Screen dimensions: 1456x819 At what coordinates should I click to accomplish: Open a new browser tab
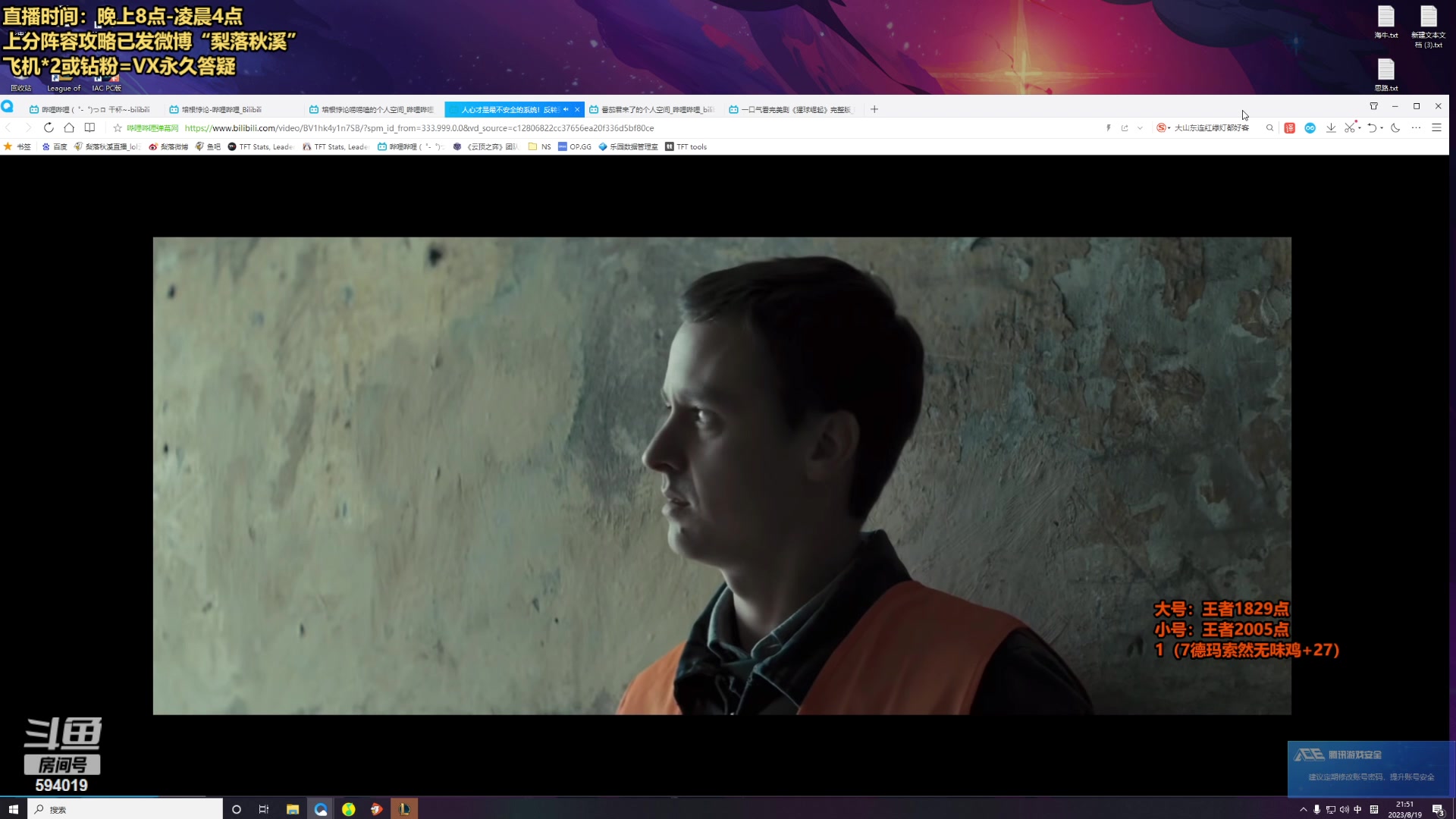click(x=874, y=109)
